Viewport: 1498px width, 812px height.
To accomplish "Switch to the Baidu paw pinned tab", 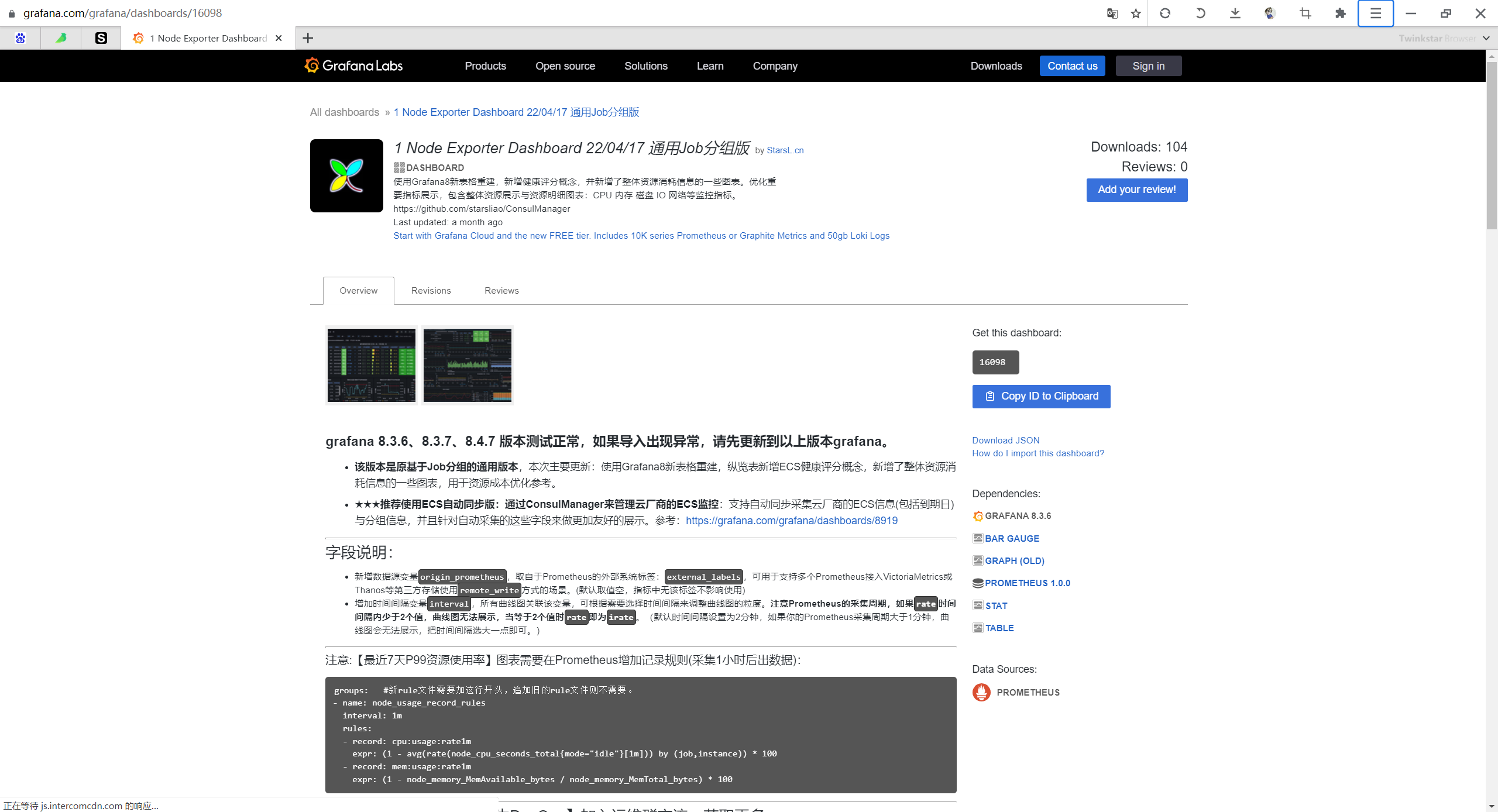I will point(20,38).
